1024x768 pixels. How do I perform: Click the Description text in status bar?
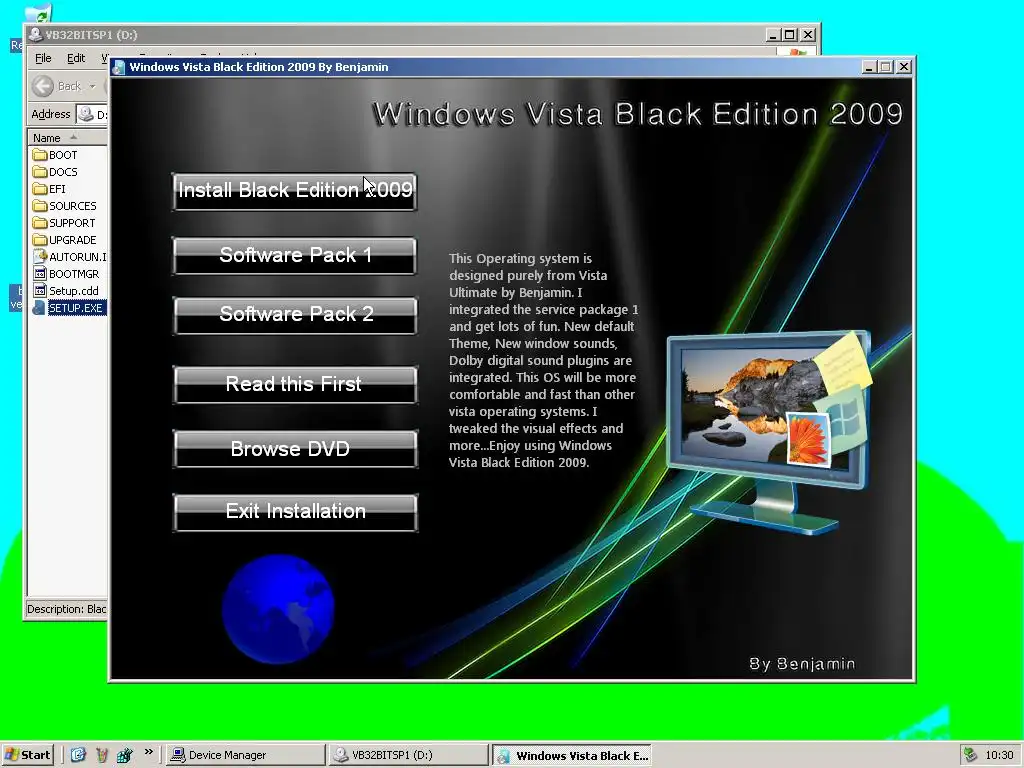click(x=66, y=609)
